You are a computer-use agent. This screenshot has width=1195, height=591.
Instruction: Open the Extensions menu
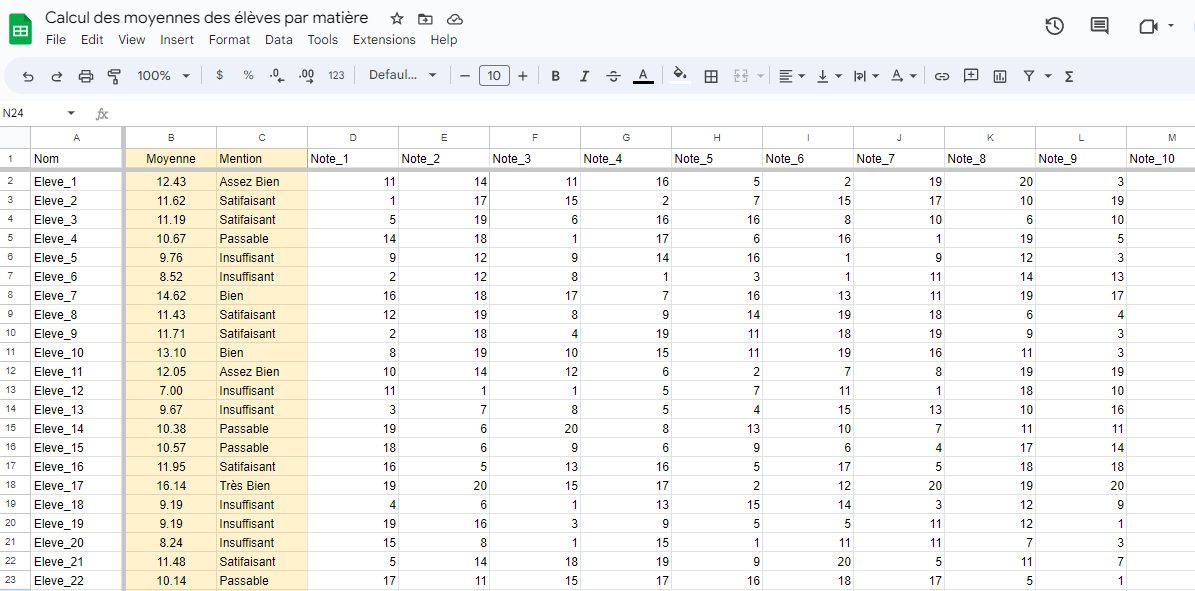(384, 40)
